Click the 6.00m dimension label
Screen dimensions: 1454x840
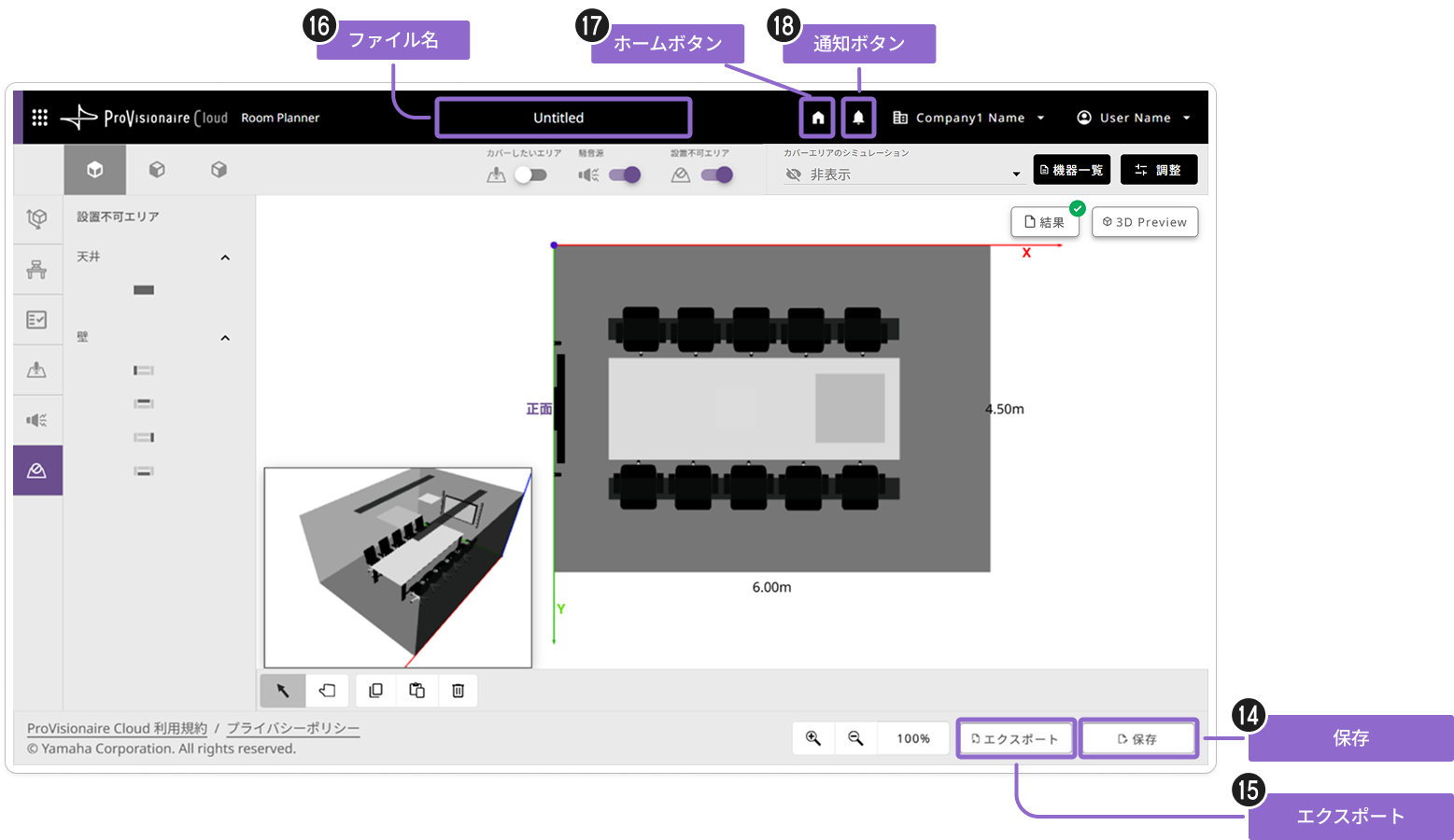(x=771, y=587)
